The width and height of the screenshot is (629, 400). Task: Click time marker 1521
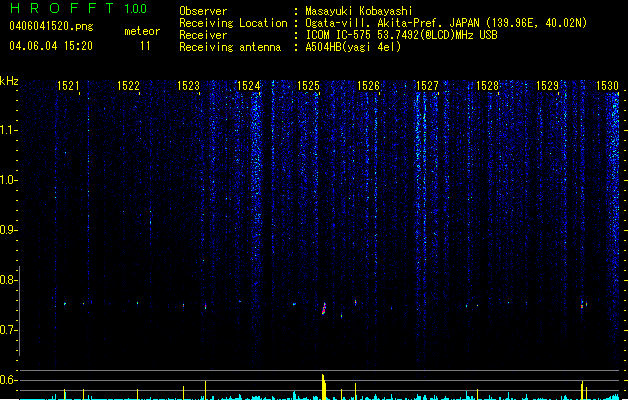point(68,86)
